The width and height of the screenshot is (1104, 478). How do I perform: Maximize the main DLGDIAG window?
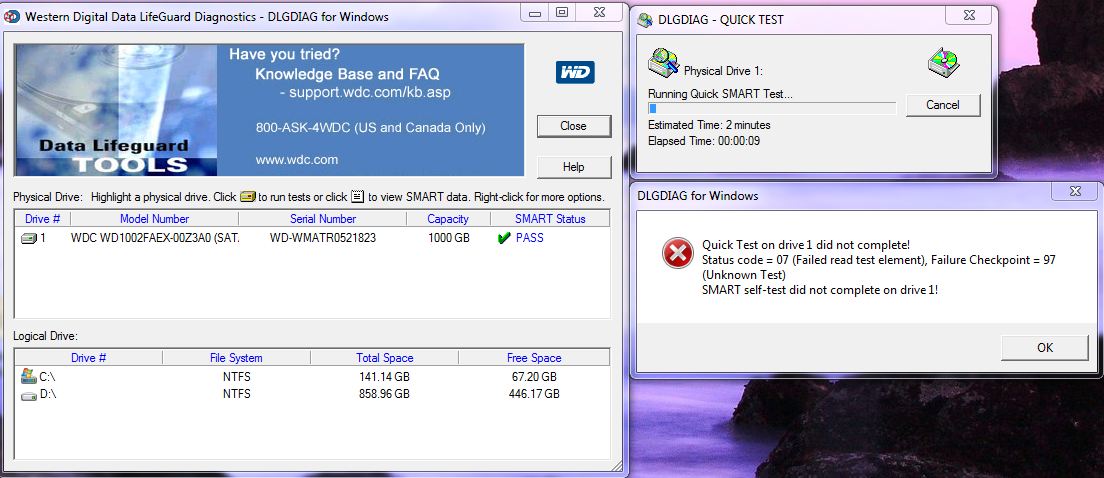562,12
